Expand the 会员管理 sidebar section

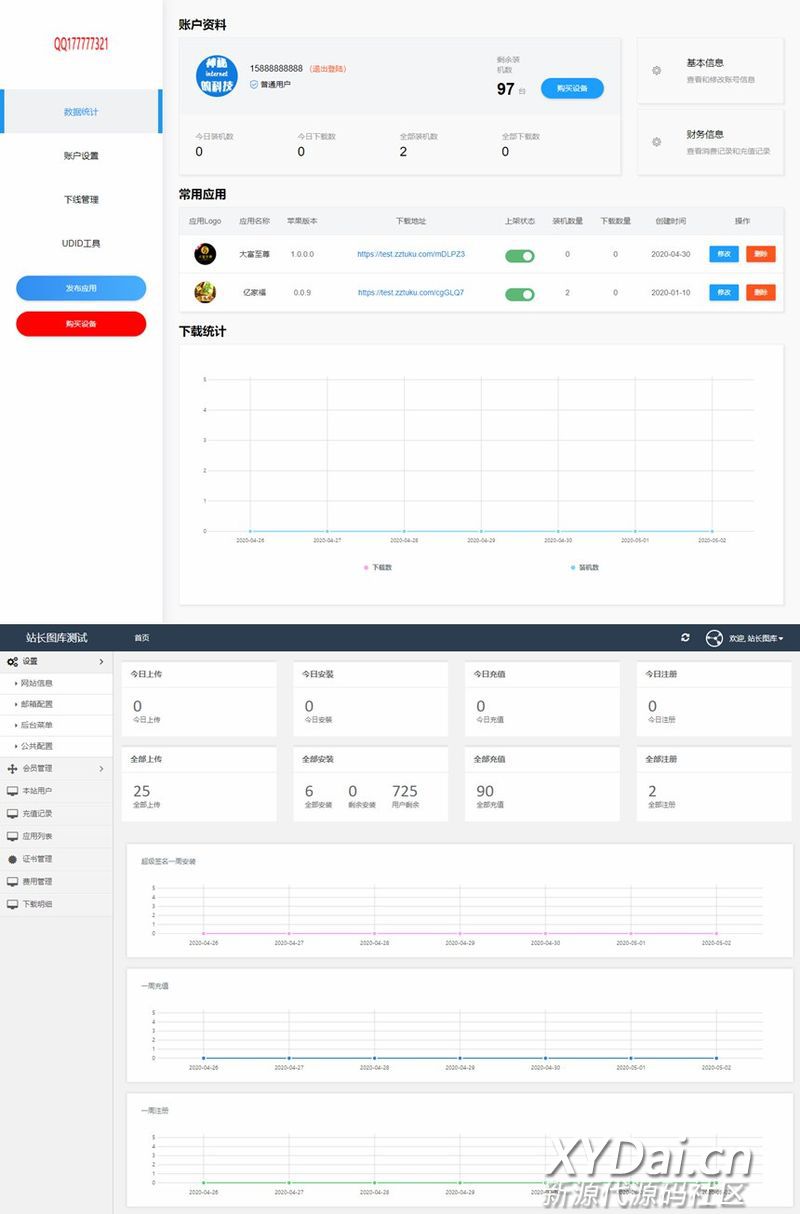[55, 768]
